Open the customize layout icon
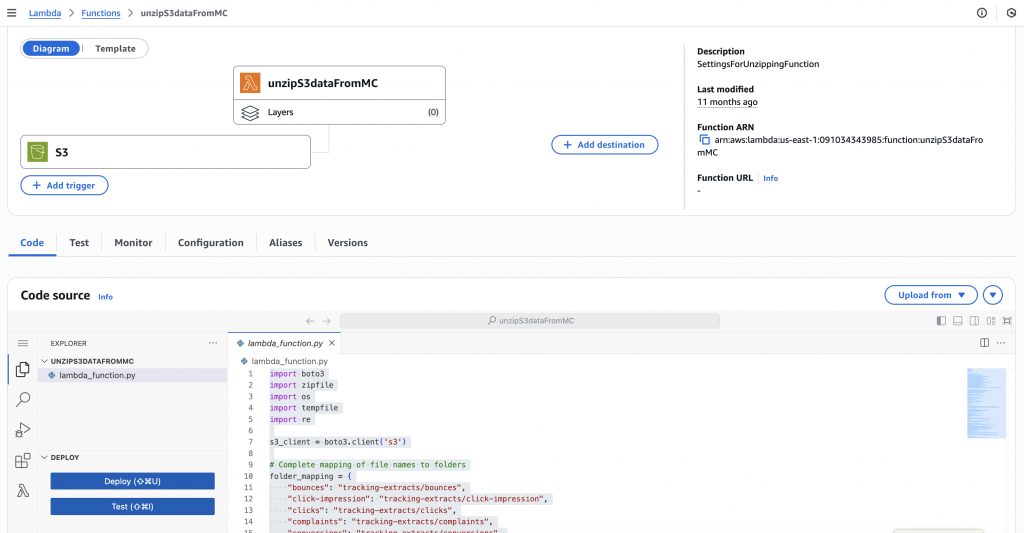This screenshot has width=1024, height=533. coord(991,321)
